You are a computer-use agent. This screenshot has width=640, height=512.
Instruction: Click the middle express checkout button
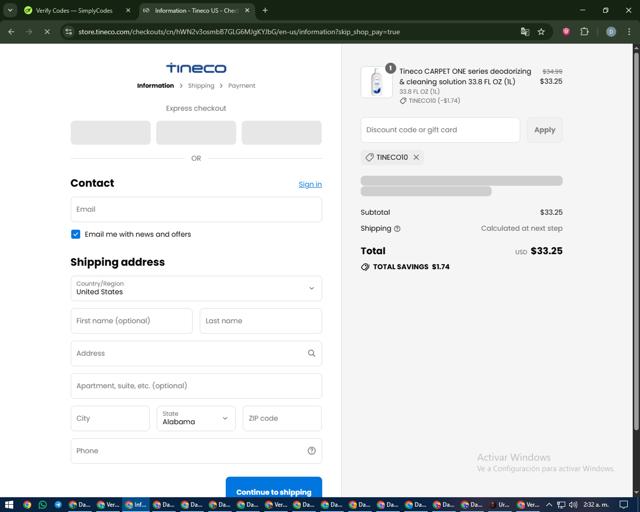196,133
